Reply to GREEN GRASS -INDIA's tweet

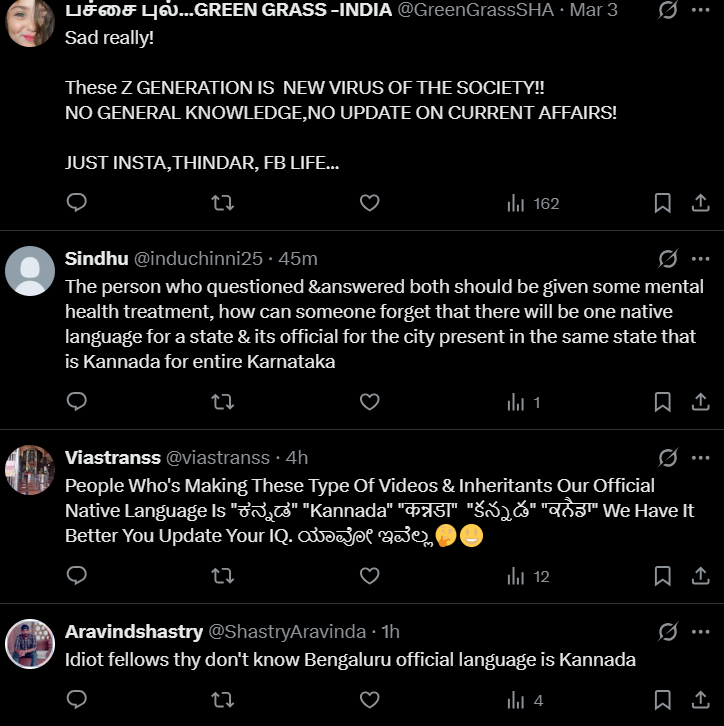pyautogui.click(x=77, y=203)
